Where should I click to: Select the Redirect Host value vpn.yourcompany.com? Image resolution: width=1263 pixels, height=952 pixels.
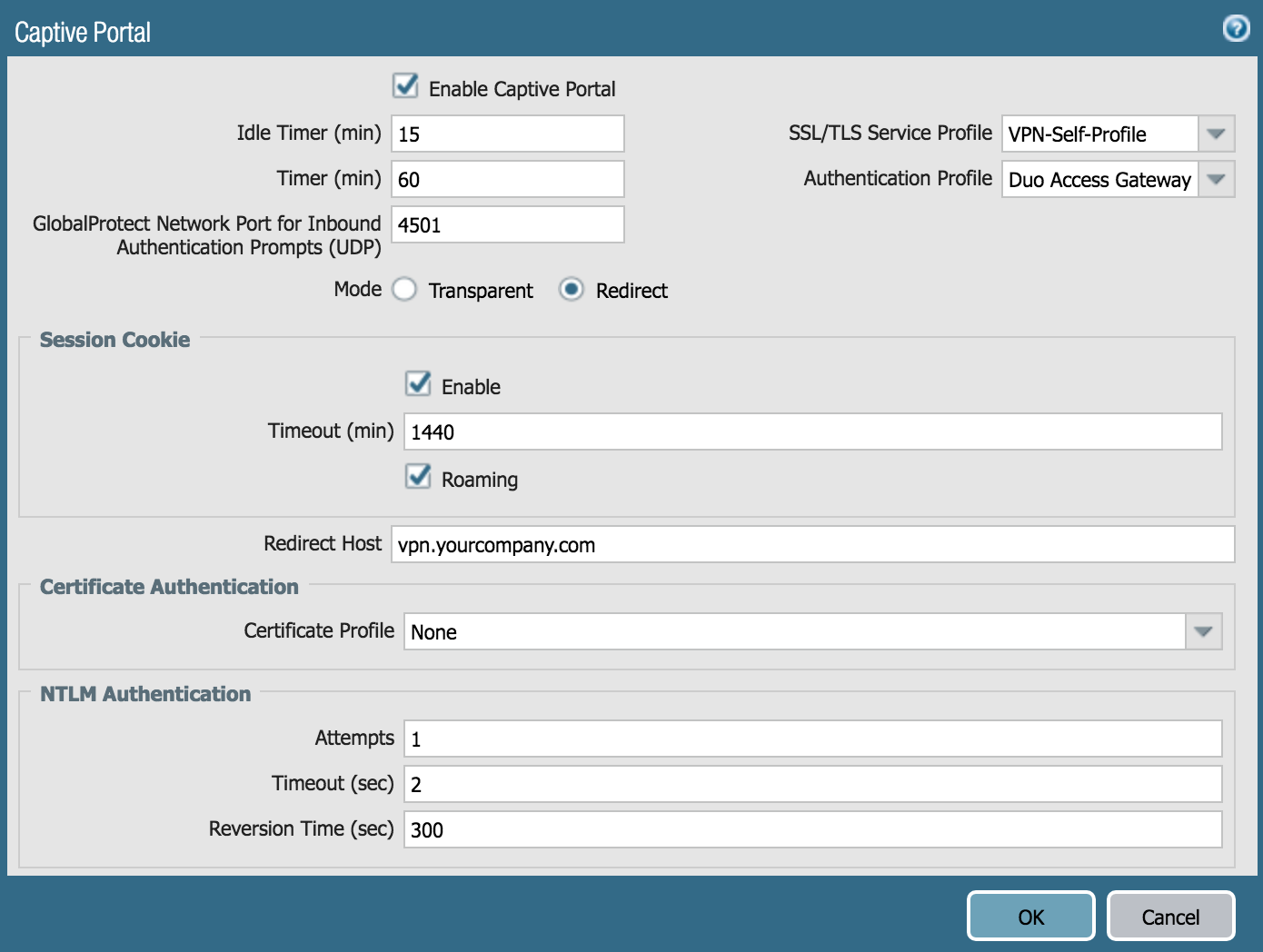813,544
